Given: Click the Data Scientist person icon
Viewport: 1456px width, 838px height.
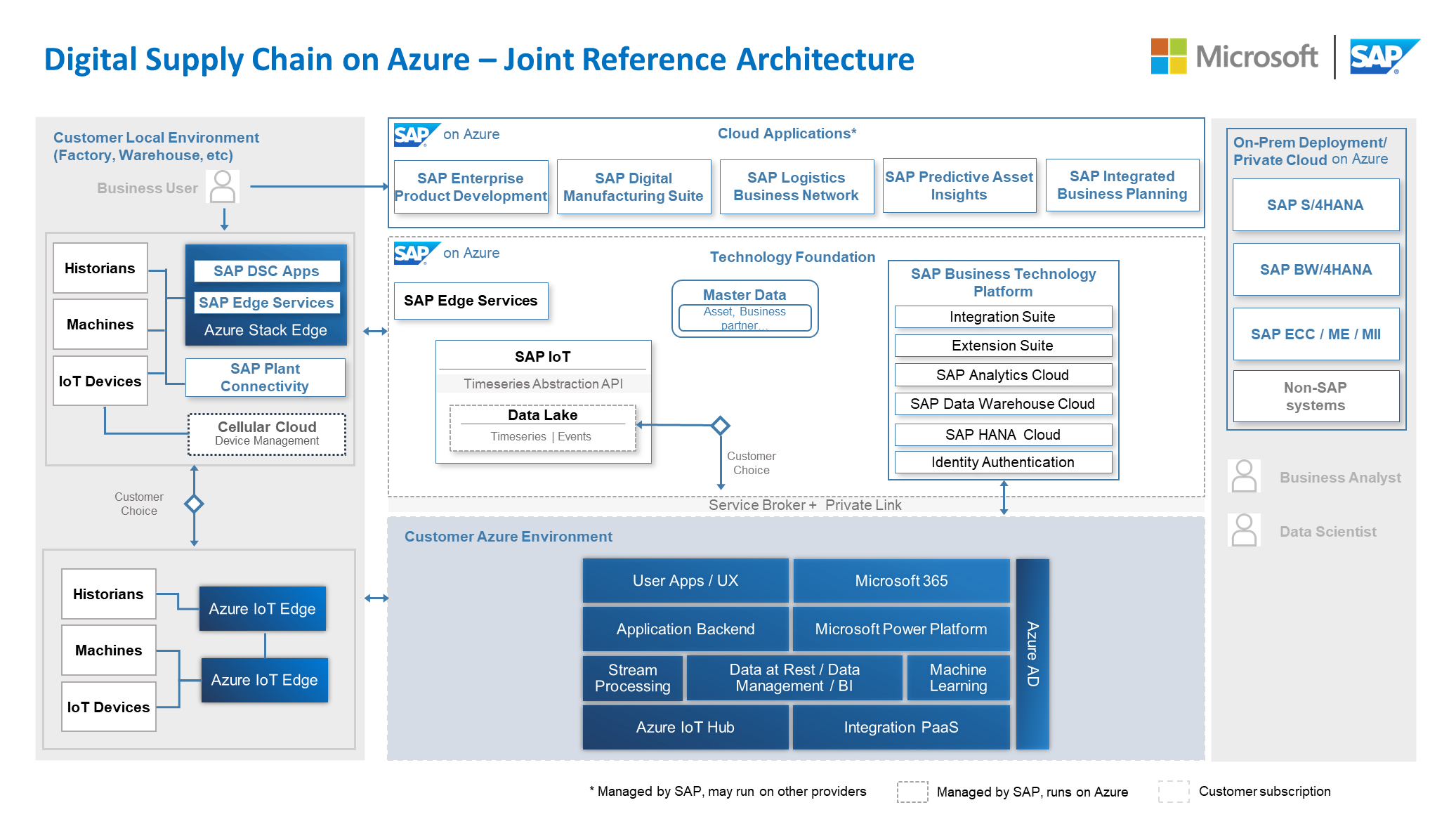Looking at the screenshot, I should coord(1244,530).
